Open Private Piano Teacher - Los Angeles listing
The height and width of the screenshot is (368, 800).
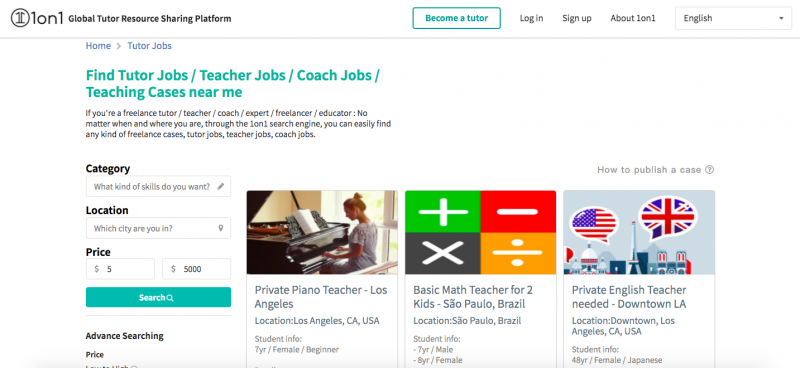pyautogui.click(x=321, y=297)
